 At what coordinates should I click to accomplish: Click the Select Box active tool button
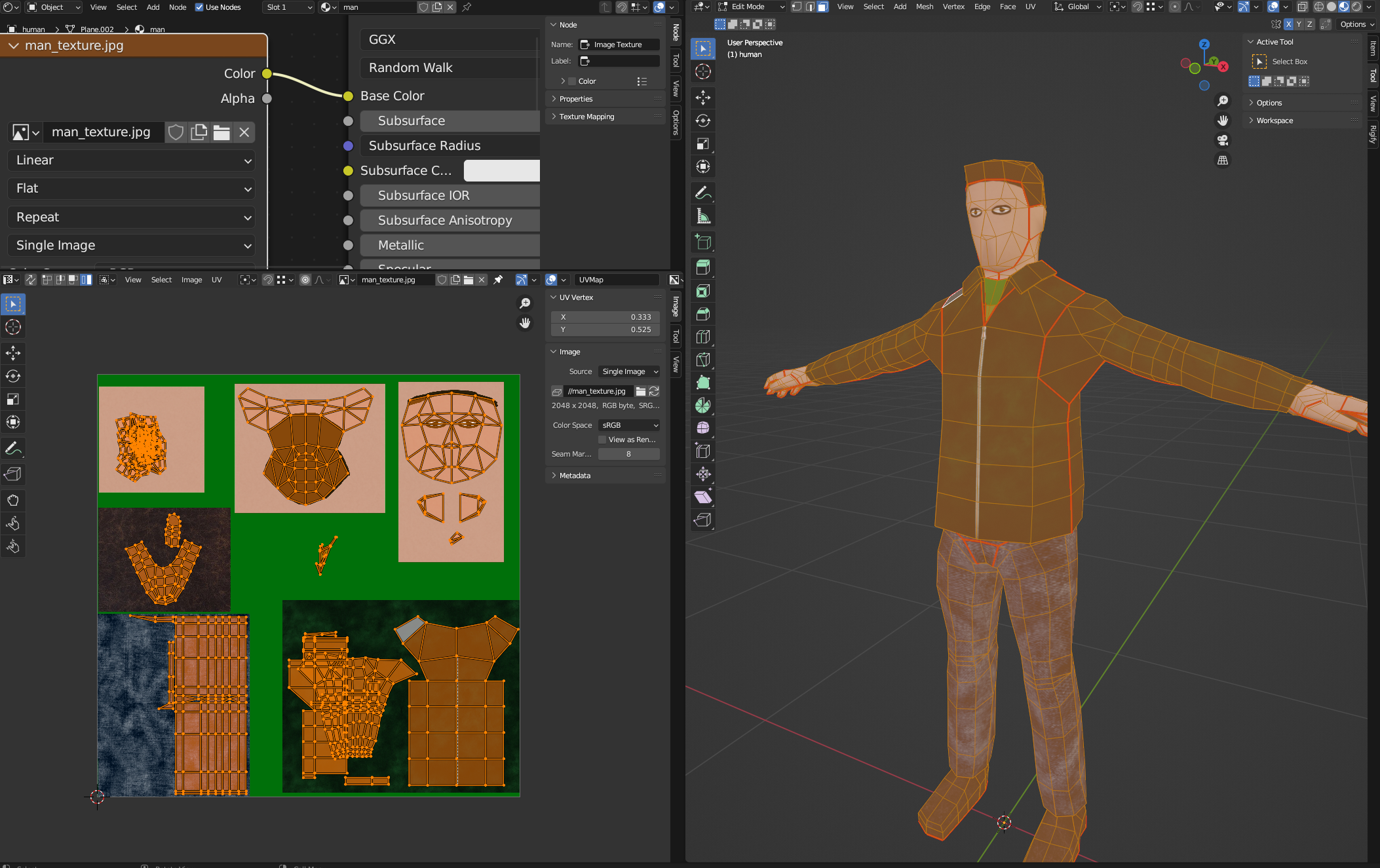pos(1259,62)
